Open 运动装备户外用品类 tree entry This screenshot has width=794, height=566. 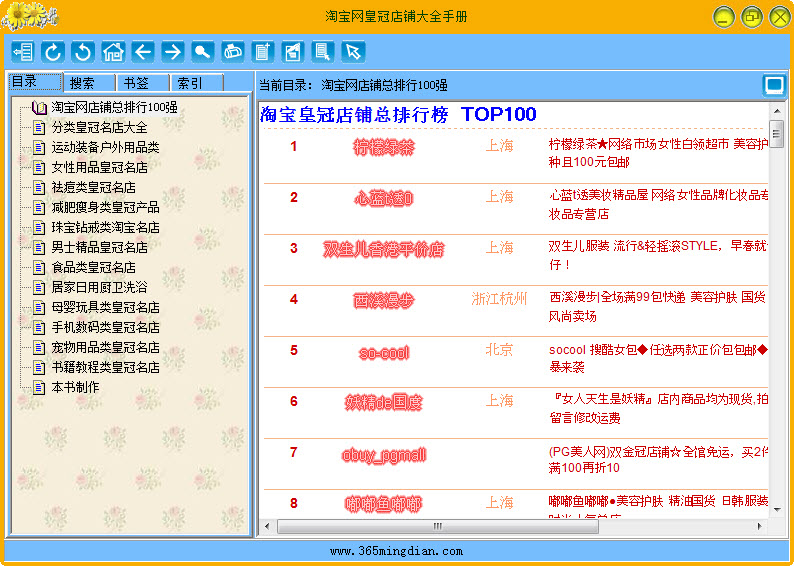point(105,147)
